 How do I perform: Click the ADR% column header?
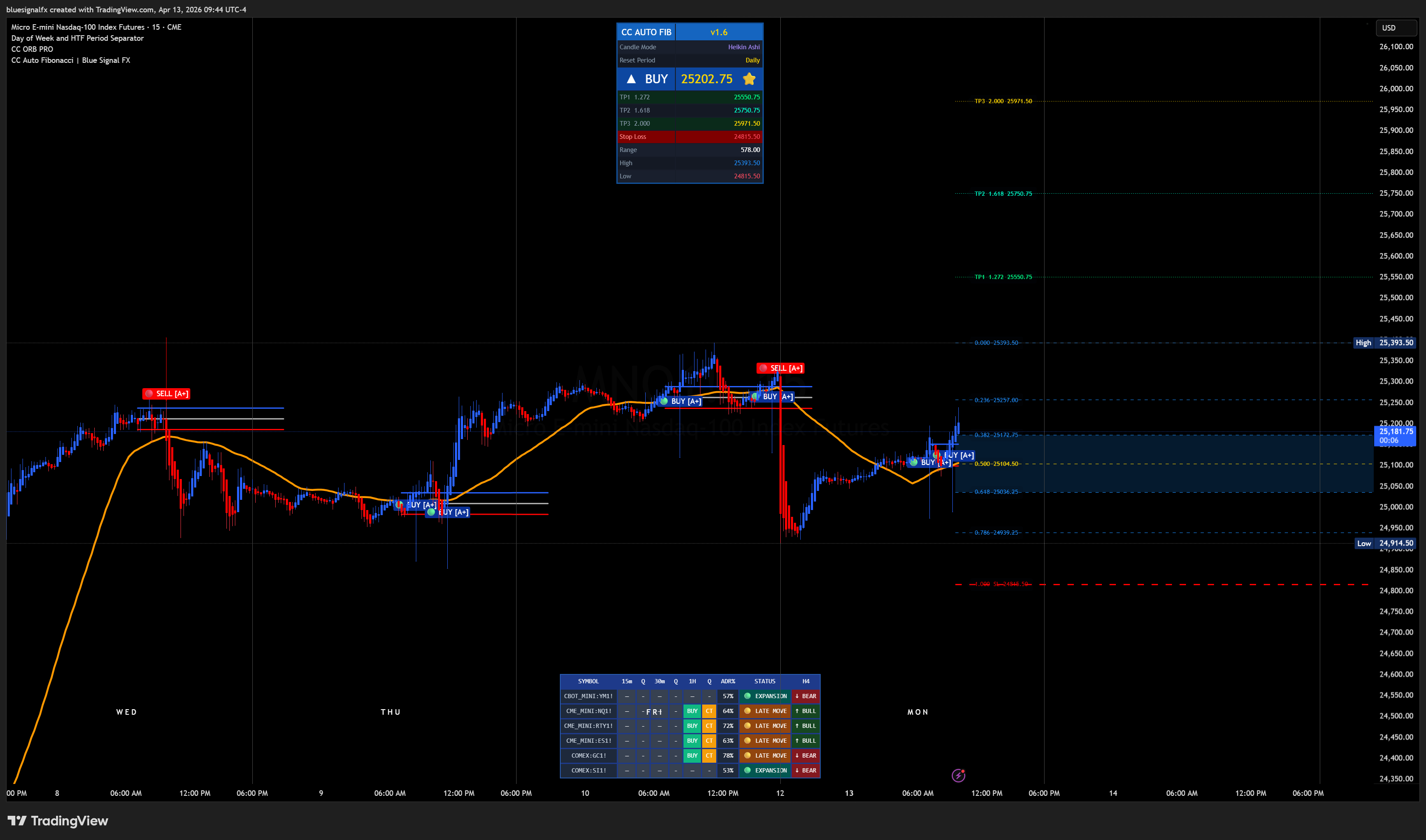click(x=728, y=682)
